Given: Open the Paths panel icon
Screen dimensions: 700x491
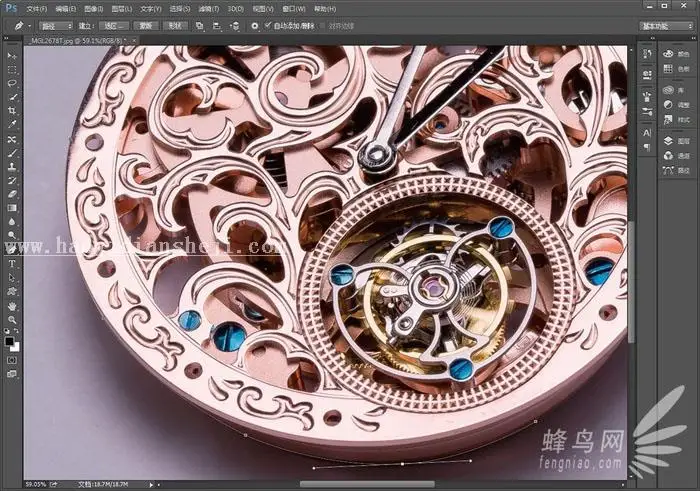Looking at the screenshot, I should coord(668,171).
